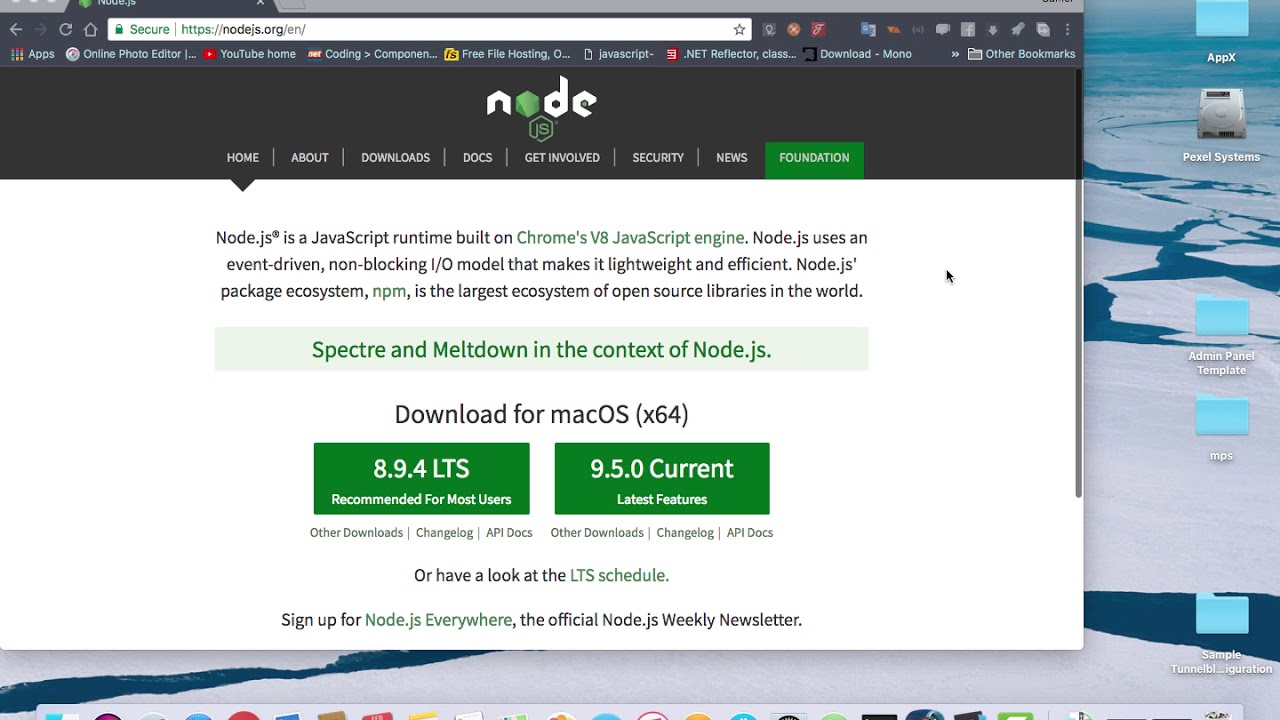Viewport: 1280px width, 720px height.
Task: Open the NEWS nav item
Action: click(x=731, y=158)
